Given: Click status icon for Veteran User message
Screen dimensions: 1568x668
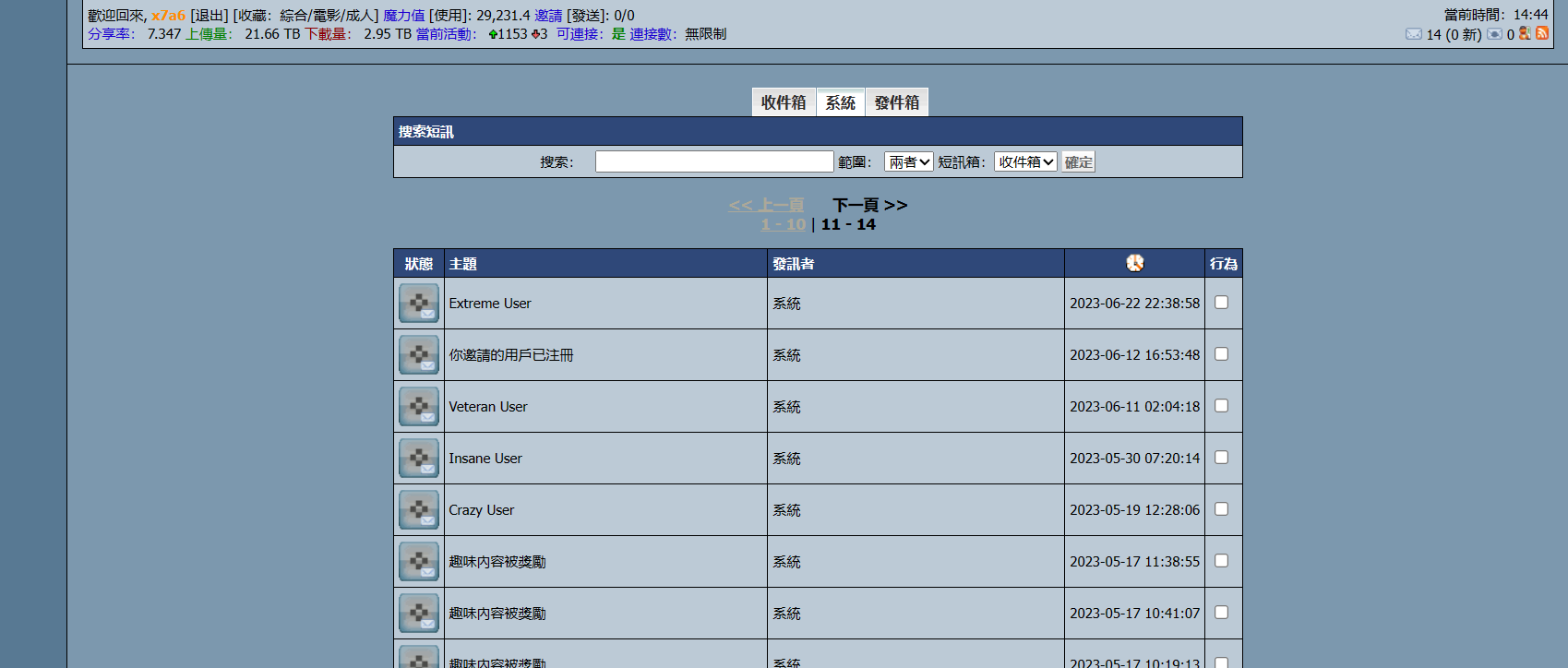Looking at the screenshot, I should pos(419,407).
